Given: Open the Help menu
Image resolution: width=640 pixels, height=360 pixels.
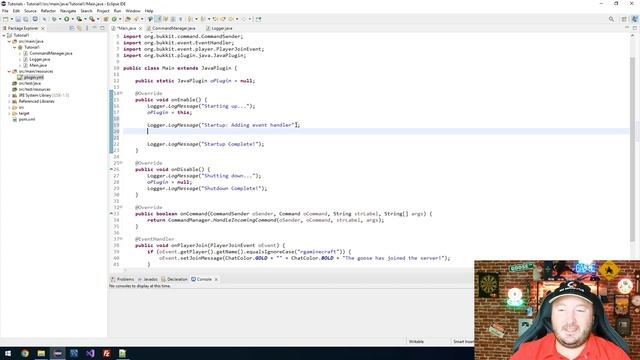Looking at the screenshot, I should (149, 11).
